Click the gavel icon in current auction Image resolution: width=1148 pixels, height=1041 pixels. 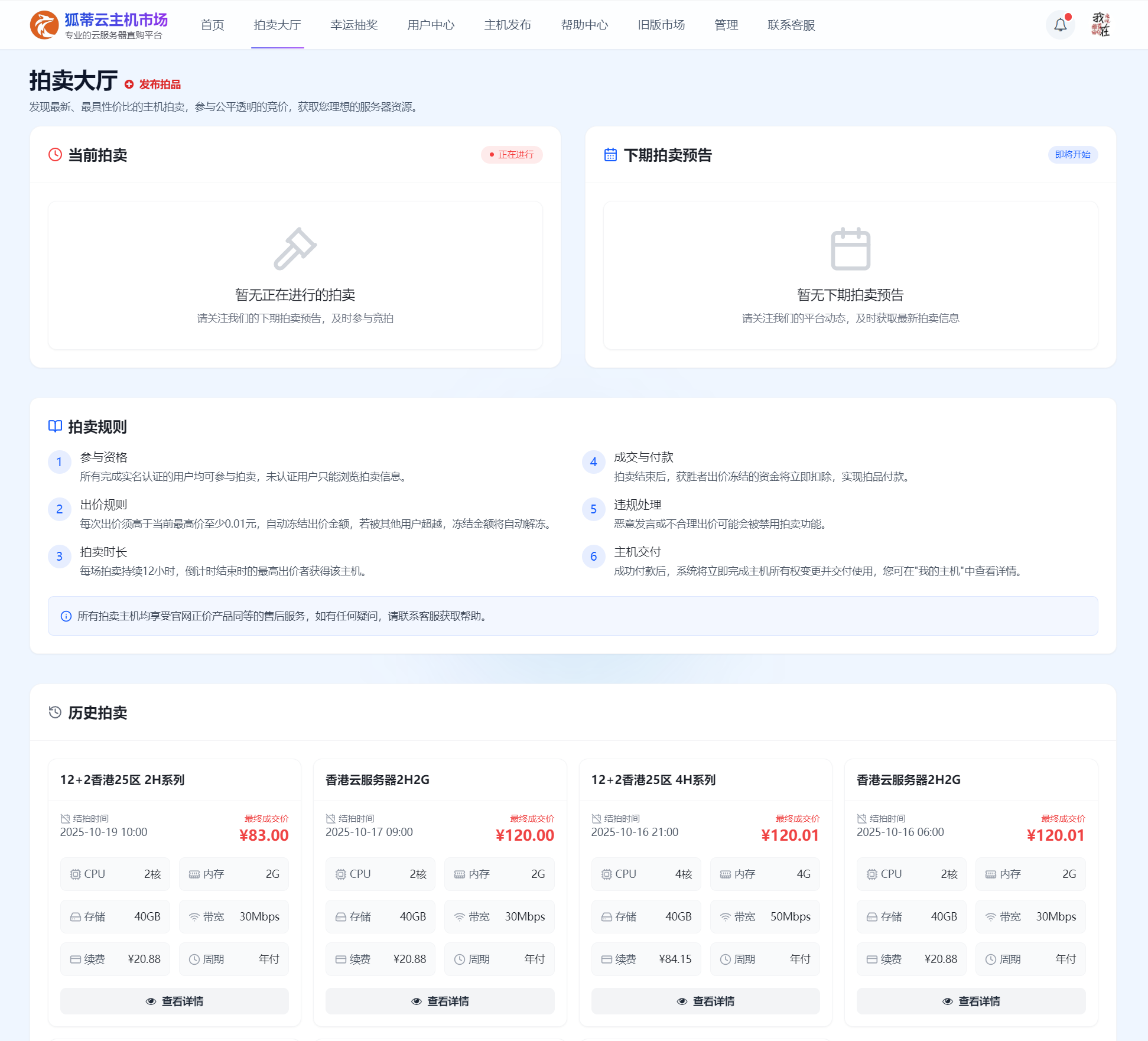click(x=295, y=249)
